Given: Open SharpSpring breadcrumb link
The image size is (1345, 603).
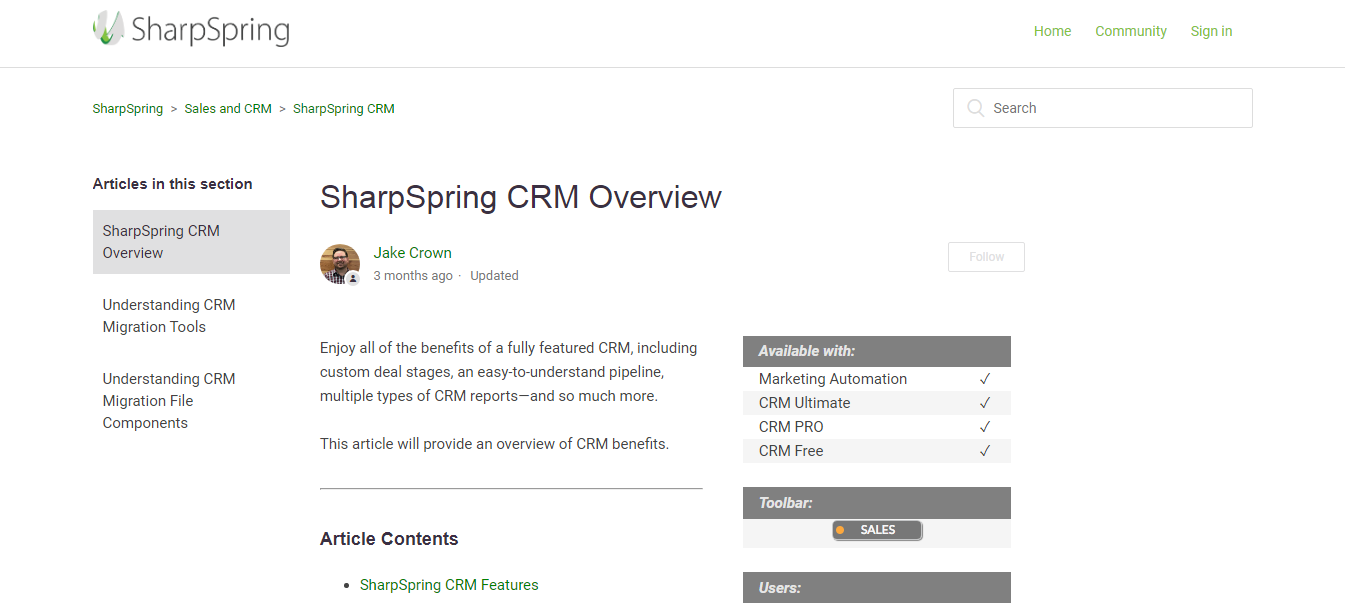Looking at the screenshot, I should pyautogui.click(x=128, y=109).
